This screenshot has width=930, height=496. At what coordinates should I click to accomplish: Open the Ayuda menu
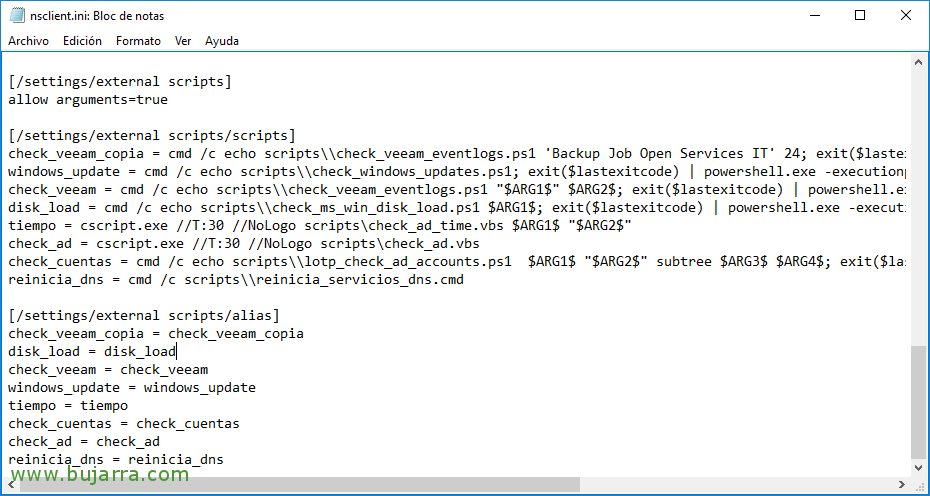pos(222,41)
